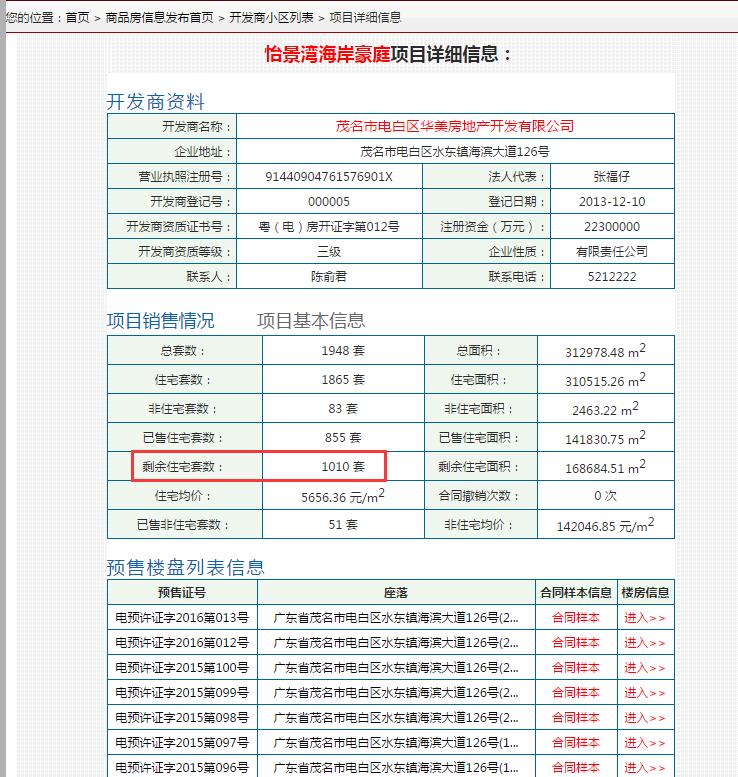View 合同样本 for permit 2016第012号
The height and width of the screenshot is (777, 738).
point(575,643)
